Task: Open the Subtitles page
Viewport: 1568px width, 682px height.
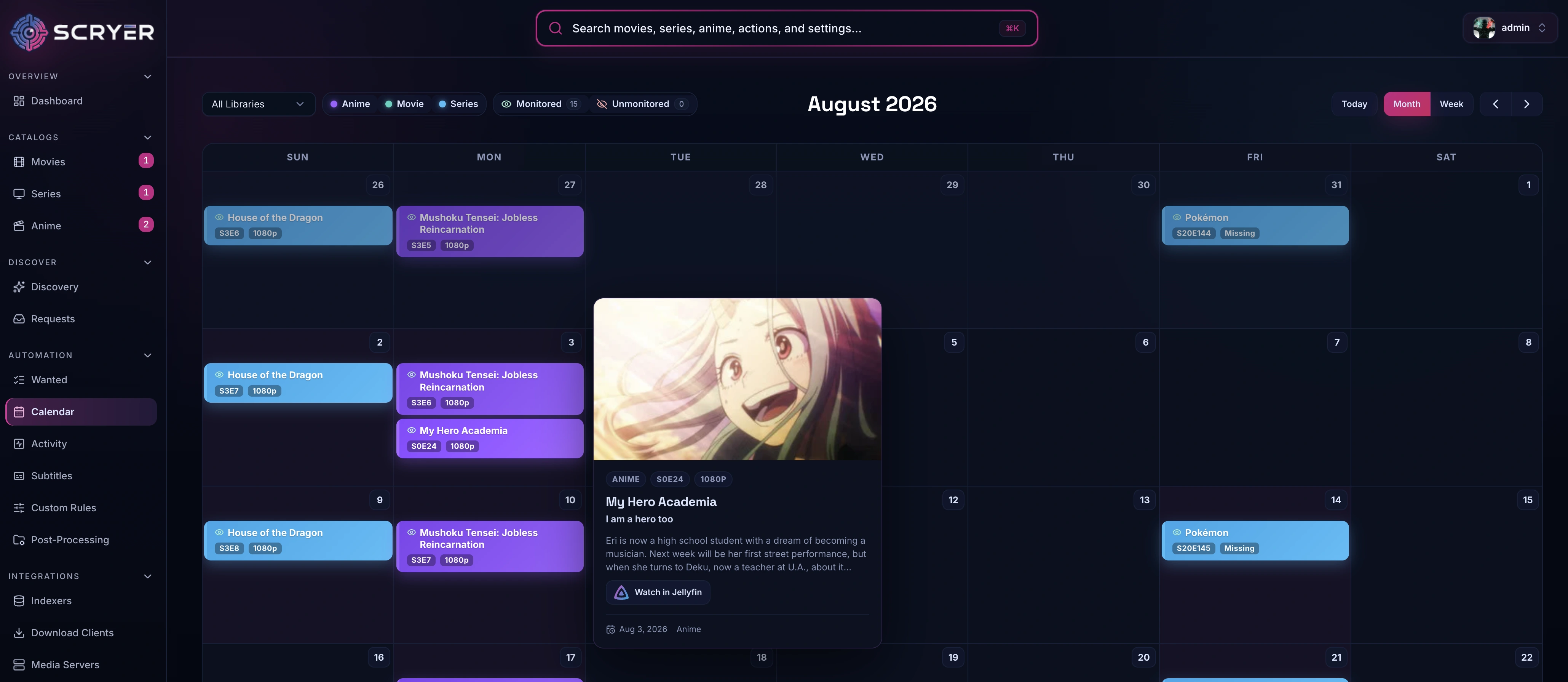Action: pos(81,476)
